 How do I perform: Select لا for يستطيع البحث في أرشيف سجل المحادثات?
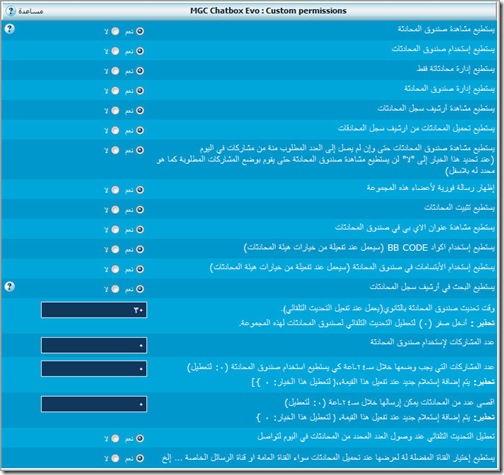tap(115, 289)
